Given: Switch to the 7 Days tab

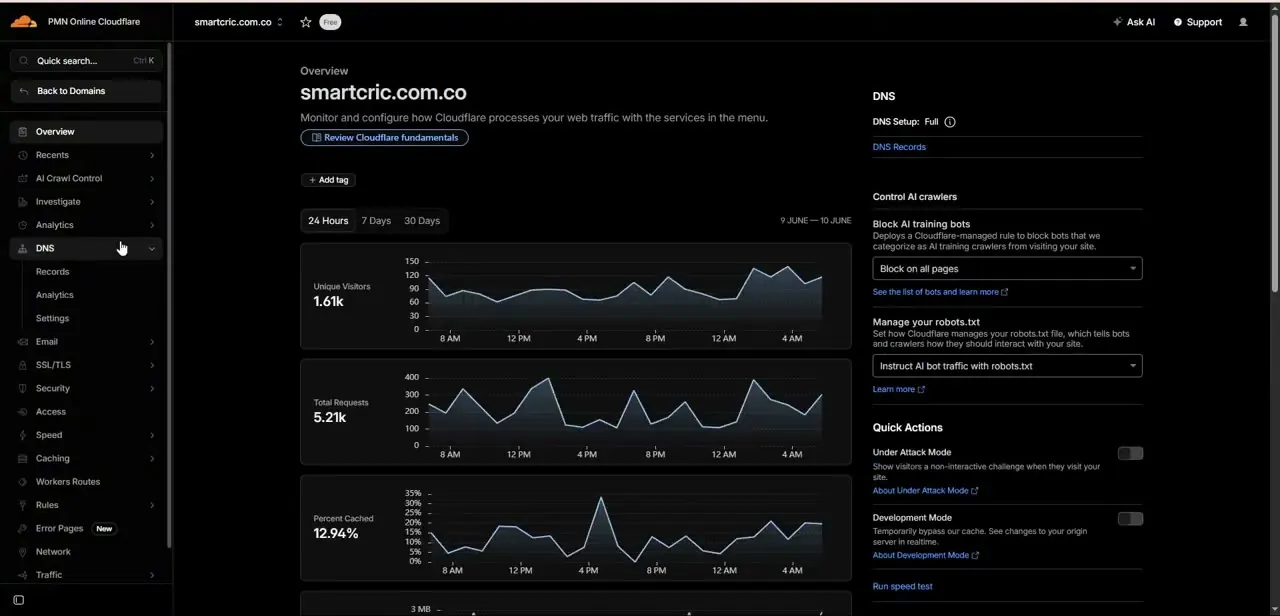Looking at the screenshot, I should point(376,221).
